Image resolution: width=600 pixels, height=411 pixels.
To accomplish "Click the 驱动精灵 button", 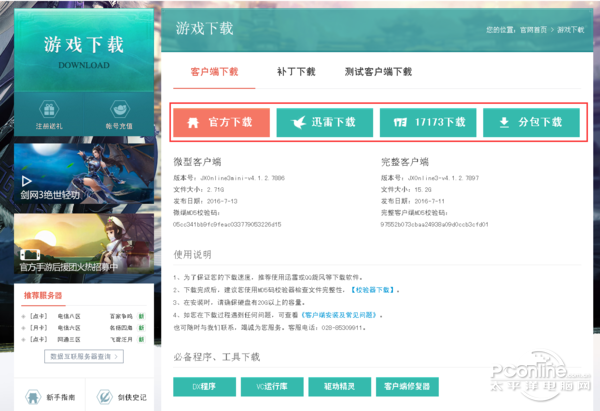I will click(x=339, y=385).
